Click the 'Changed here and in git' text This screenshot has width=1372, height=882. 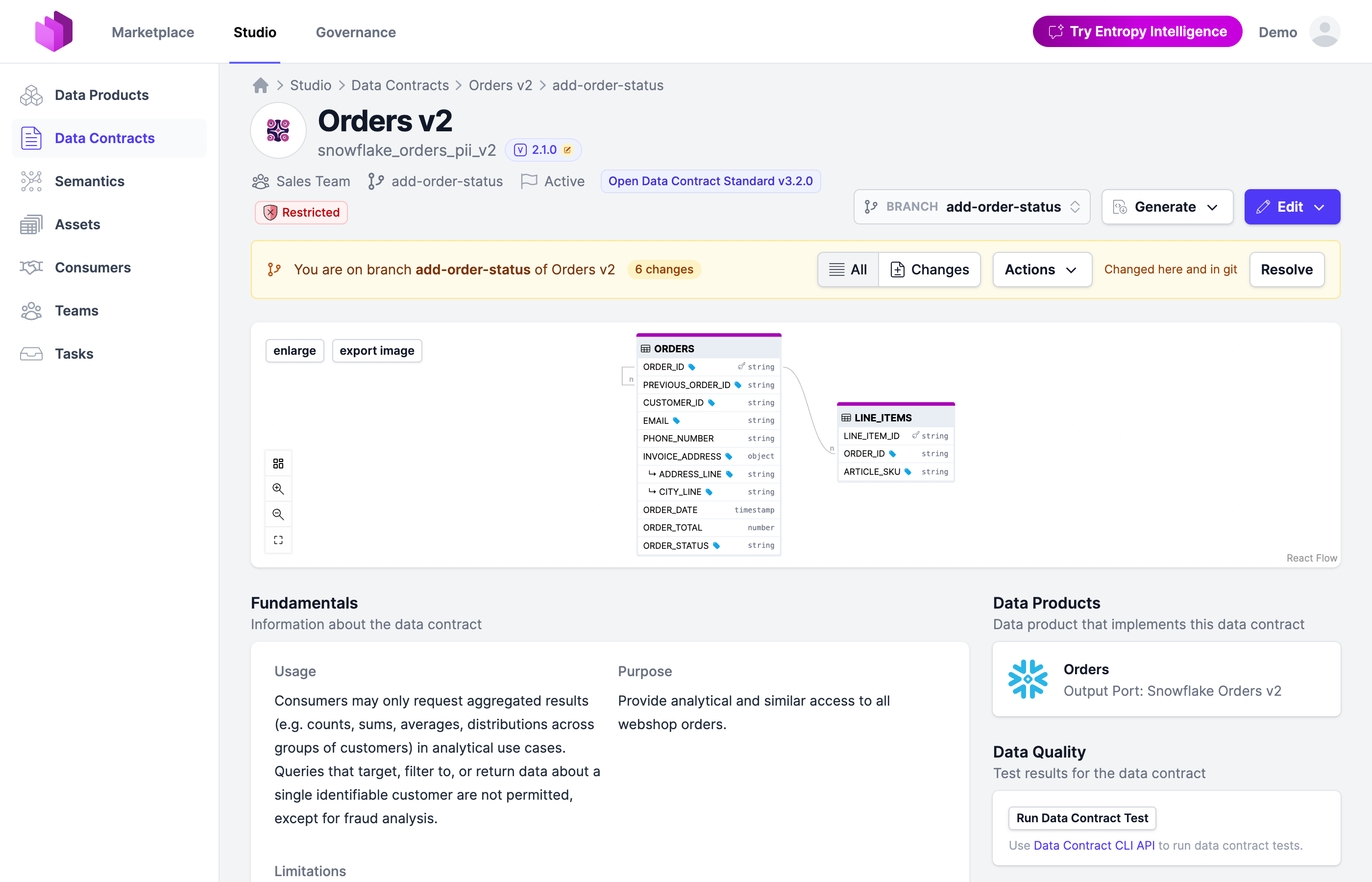click(1171, 270)
